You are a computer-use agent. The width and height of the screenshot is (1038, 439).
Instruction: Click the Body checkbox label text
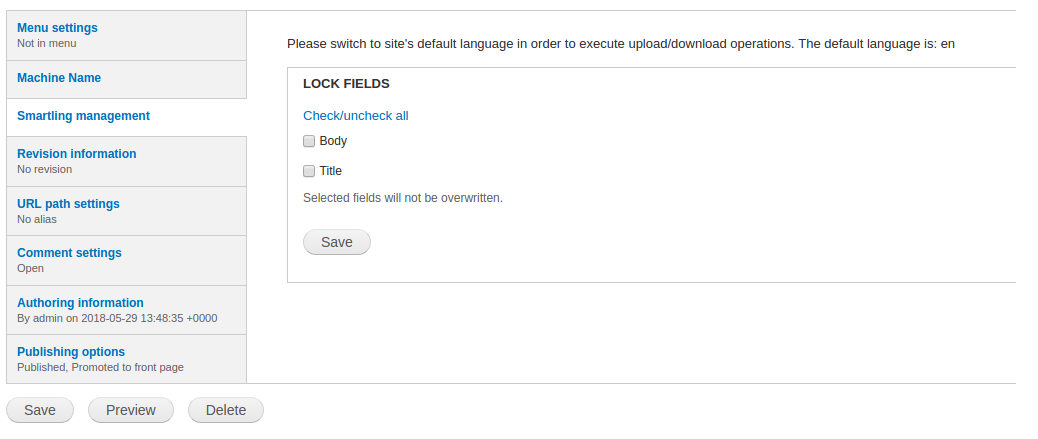(x=333, y=141)
